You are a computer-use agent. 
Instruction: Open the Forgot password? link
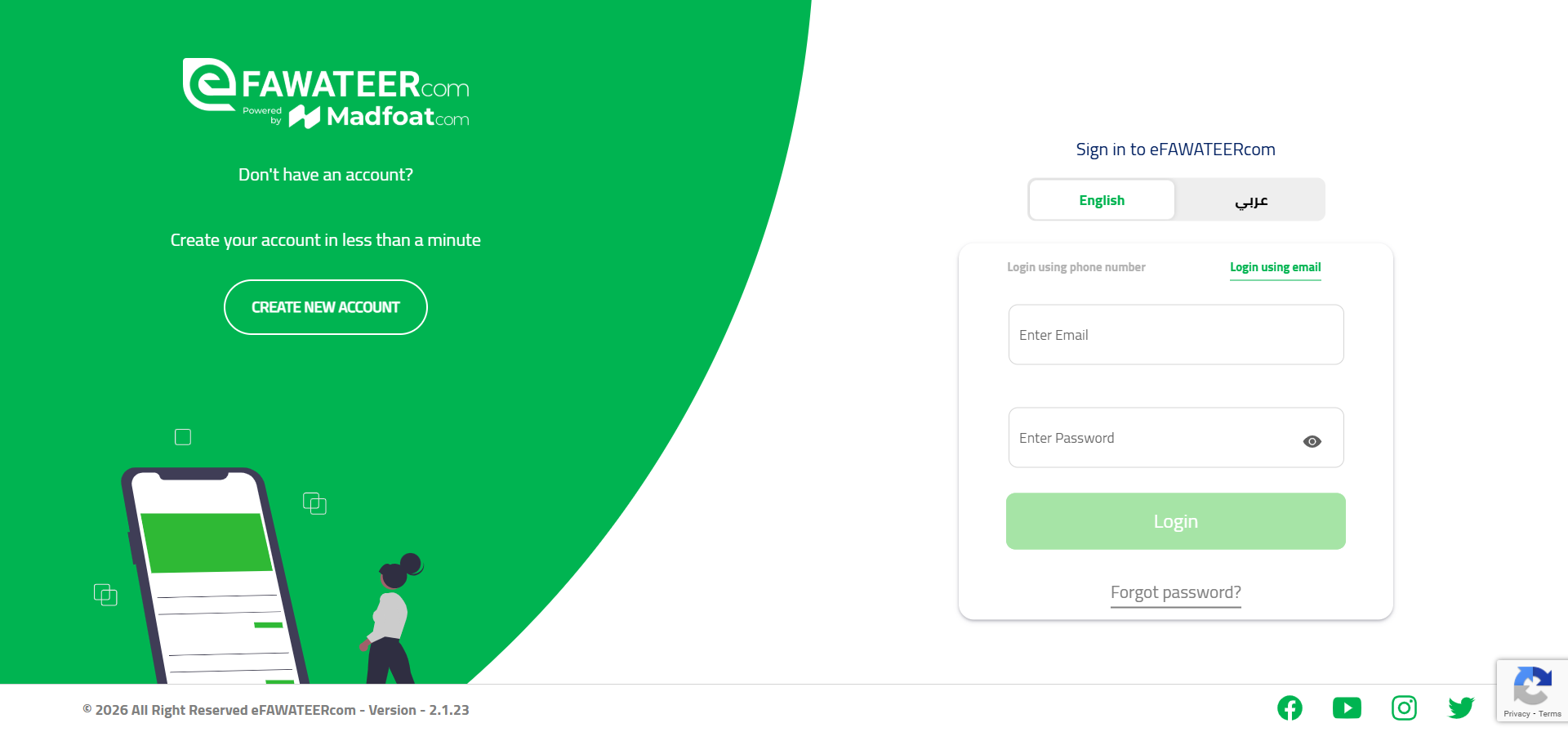coord(1175,592)
